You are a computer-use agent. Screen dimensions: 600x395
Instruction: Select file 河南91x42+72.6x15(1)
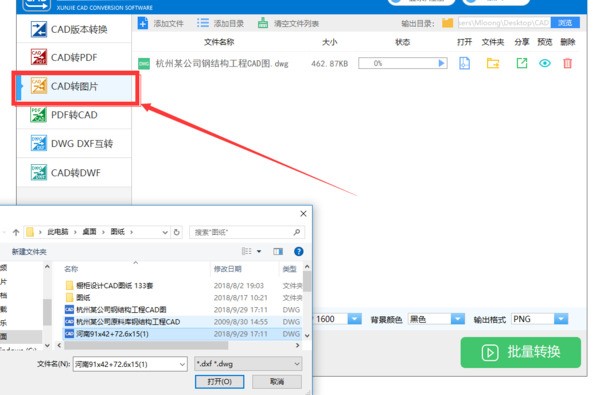[x=112, y=334]
